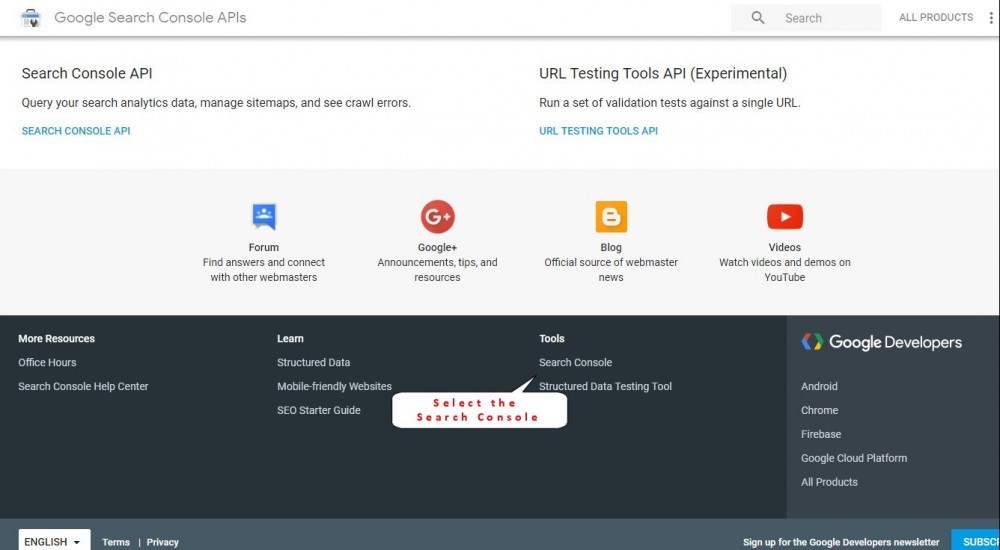Screen dimensions: 1000x550
Task: Open the Videos link text
Action: coord(784,248)
